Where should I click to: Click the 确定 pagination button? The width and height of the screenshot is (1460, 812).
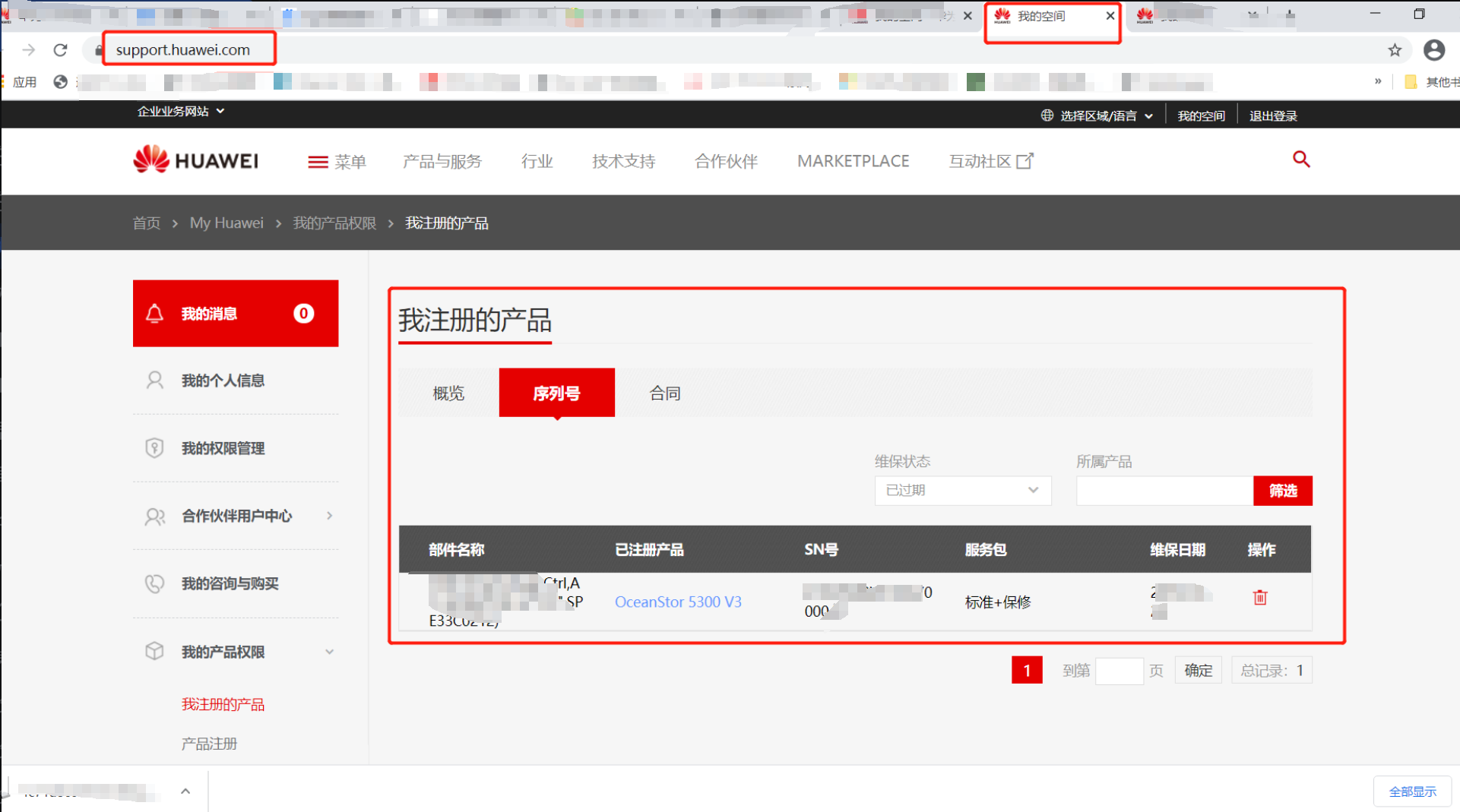click(x=1198, y=670)
